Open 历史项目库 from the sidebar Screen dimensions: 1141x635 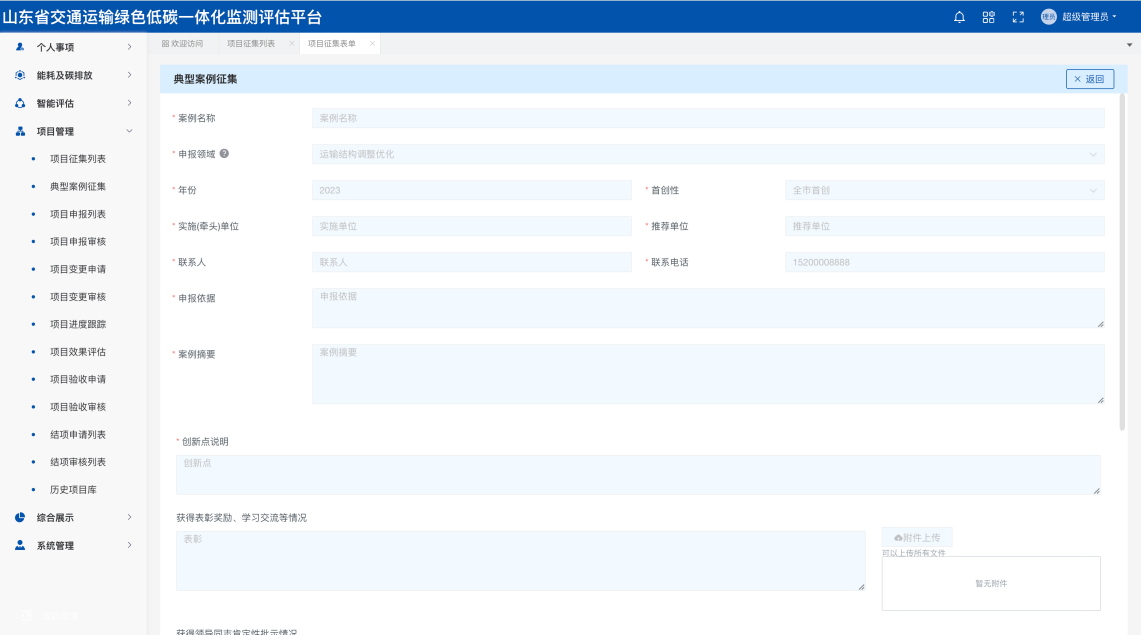pos(73,490)
